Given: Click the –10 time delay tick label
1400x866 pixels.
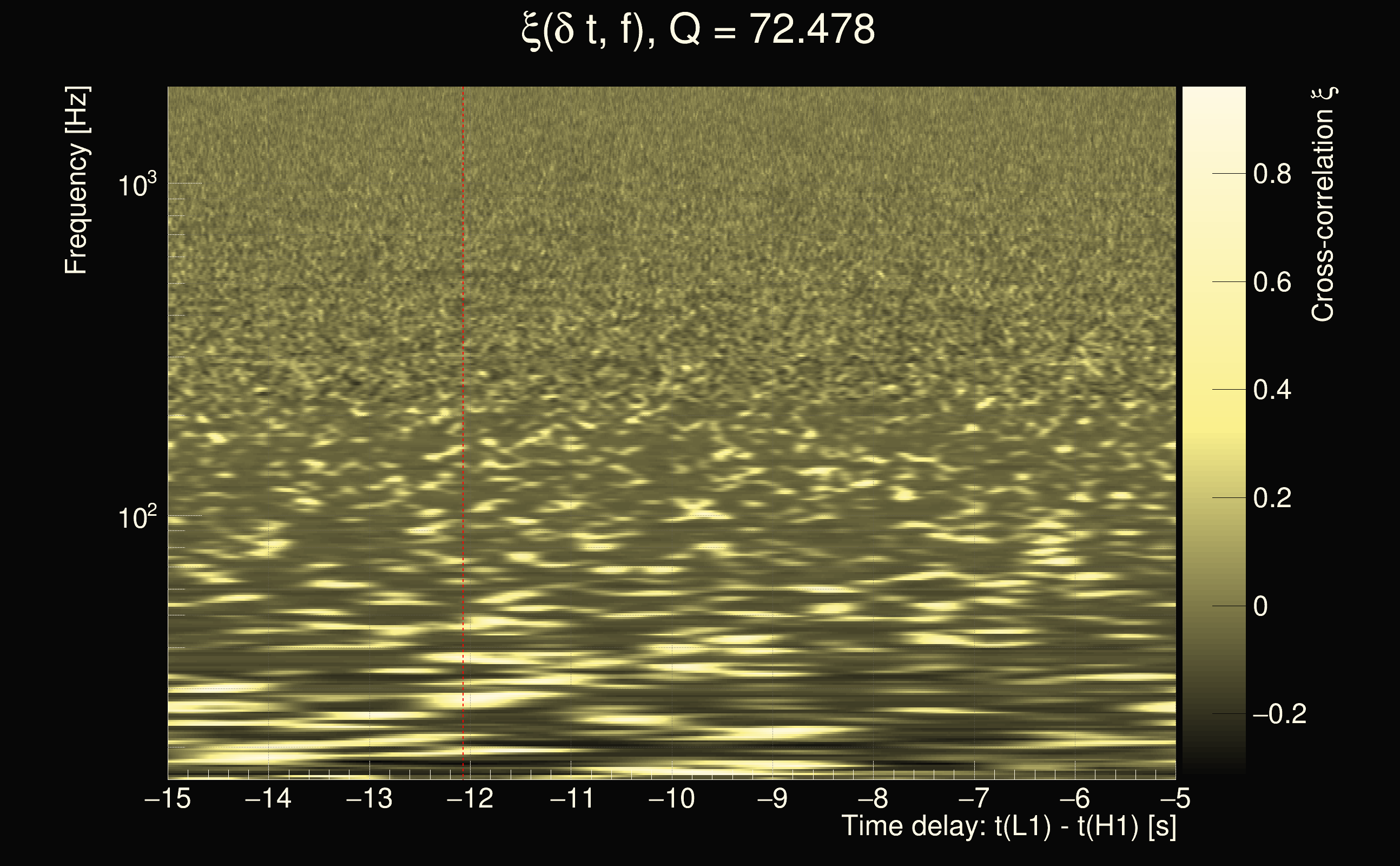Looking at the screenshot, I should [671, 798].
